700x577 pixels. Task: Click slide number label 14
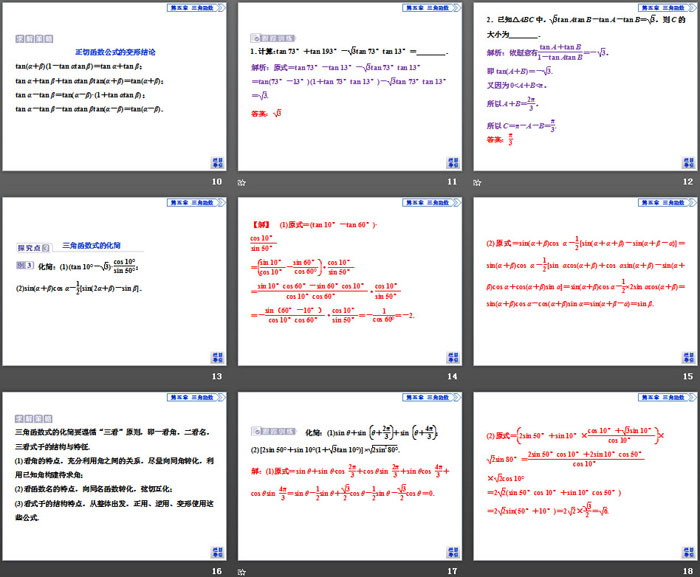tap(452, 376)
